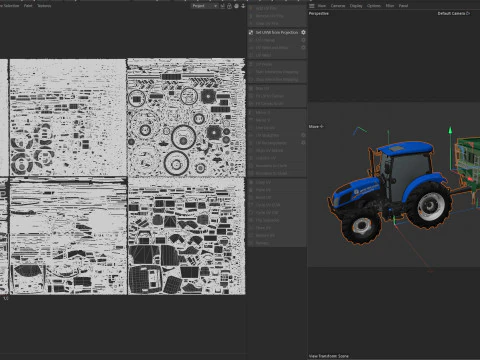480x360 pixels.
Task: Click the UV Rectangularize command
Action: tap(271, 143)
